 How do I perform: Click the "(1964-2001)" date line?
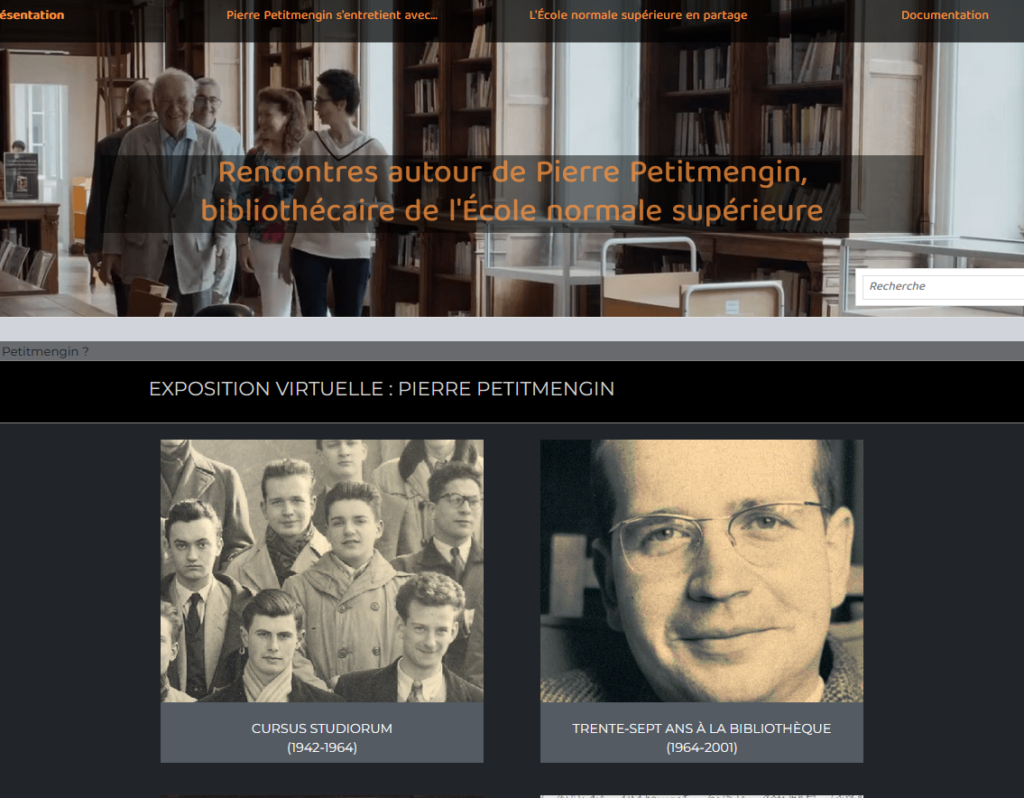(x=701, y=748)
